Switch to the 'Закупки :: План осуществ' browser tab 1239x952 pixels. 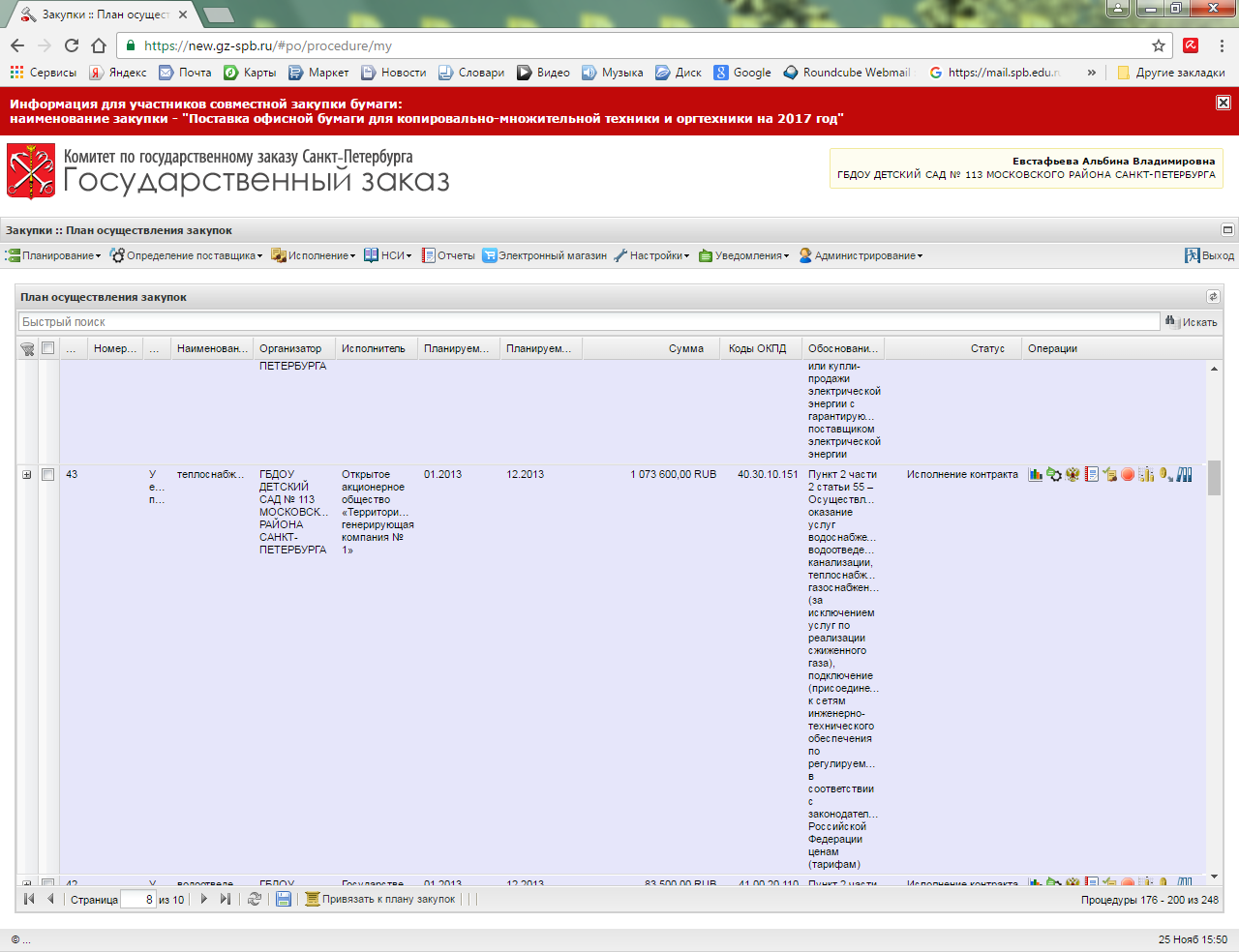pyautogui.click(x=104, y=15)
